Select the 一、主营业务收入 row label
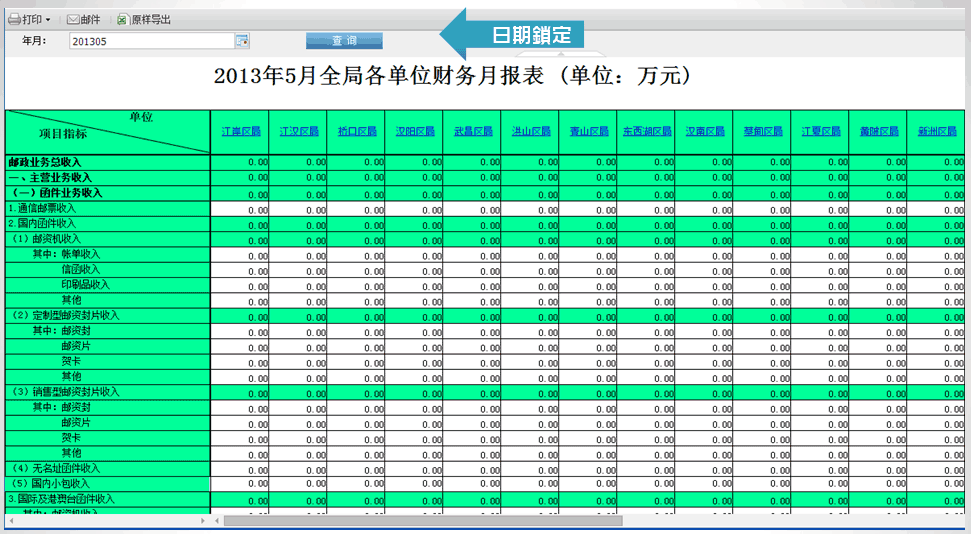Screen dimensions: 971x534 tap(50, 178)
